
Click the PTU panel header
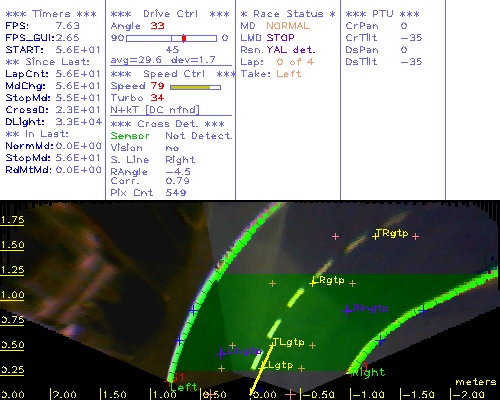[x=382, y=14]
